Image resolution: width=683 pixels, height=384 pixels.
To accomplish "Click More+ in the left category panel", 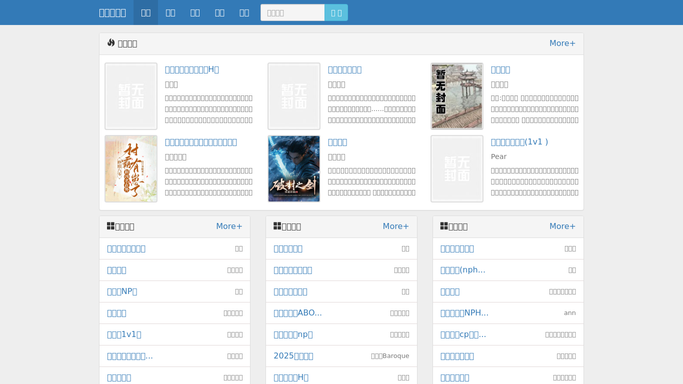I will tap(229, 226).
